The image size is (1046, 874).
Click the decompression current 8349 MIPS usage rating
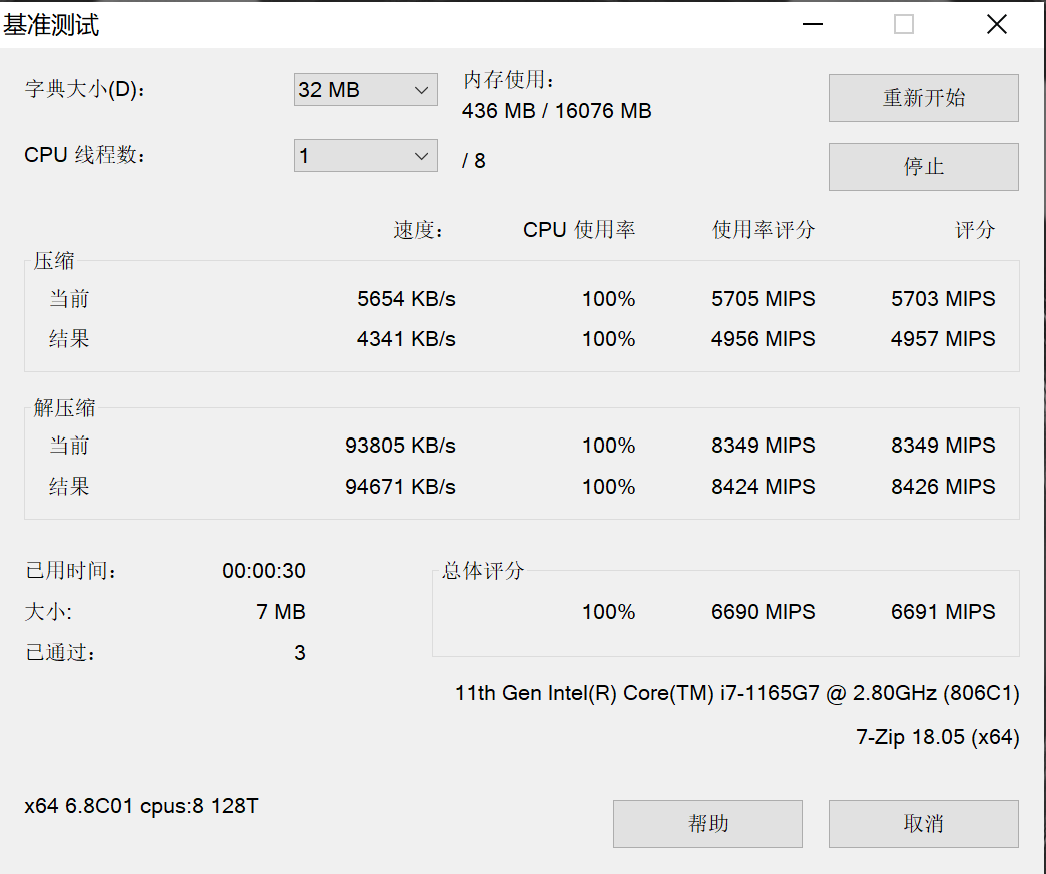(763, 446)
